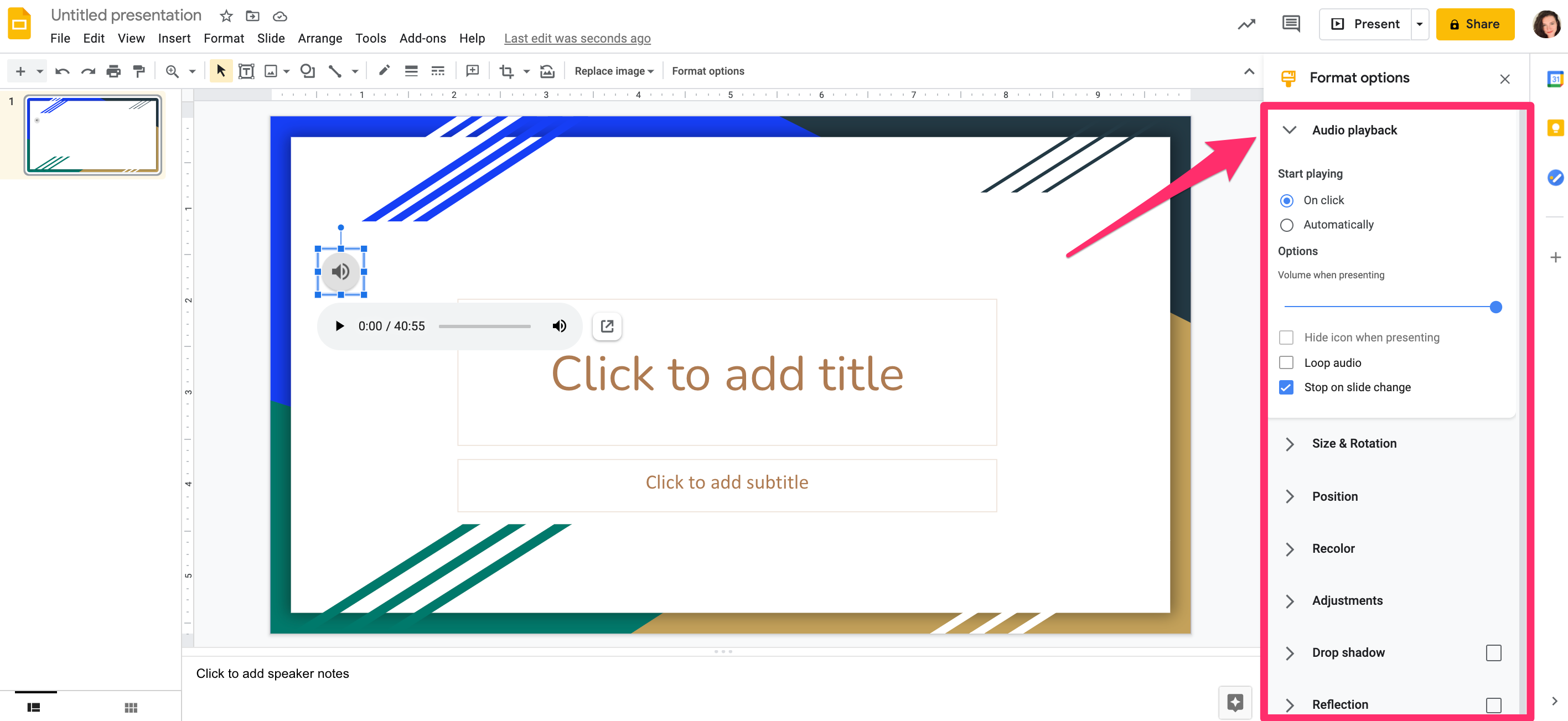This screenshot has width=1568, height=721.
Task: Select the line drawing tool
Action: click(336, 71)
